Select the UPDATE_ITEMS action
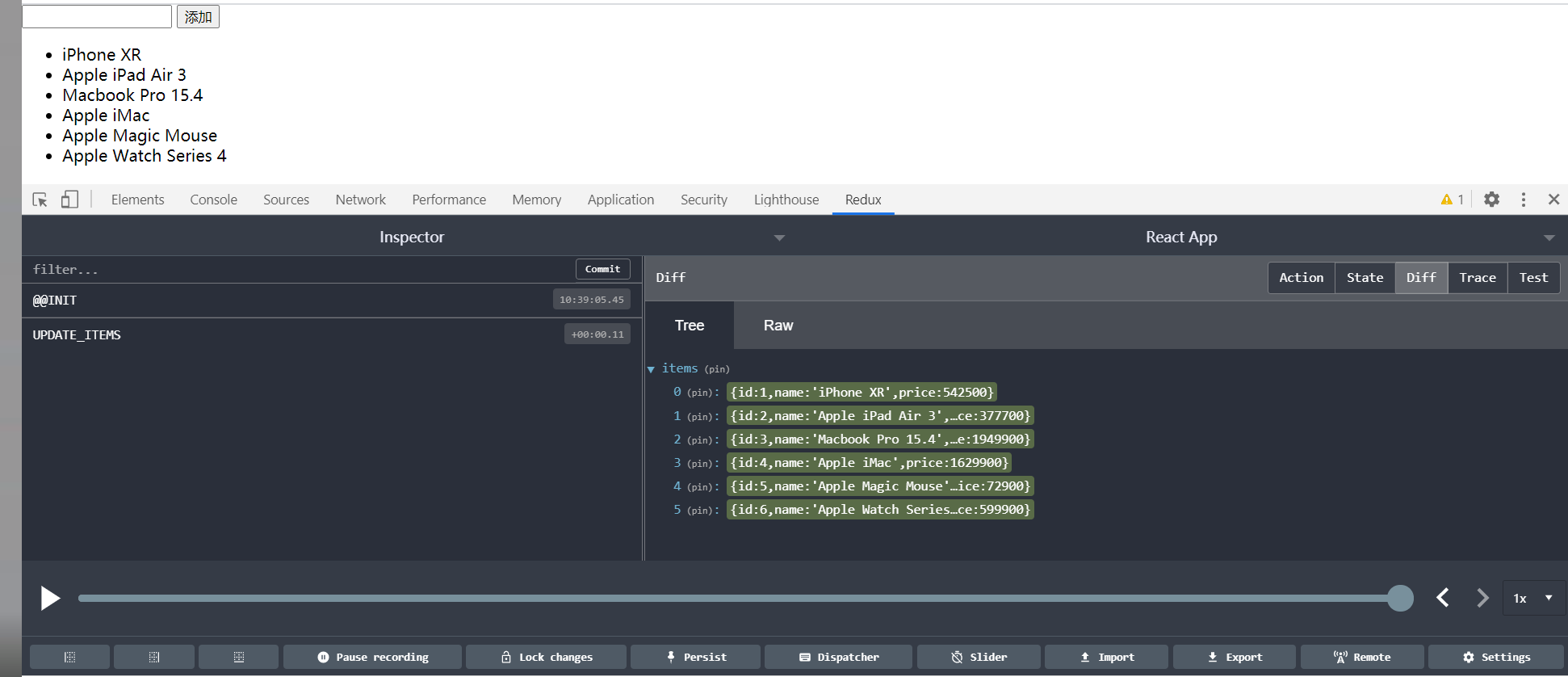The image size is (1568, 677). 332,334
